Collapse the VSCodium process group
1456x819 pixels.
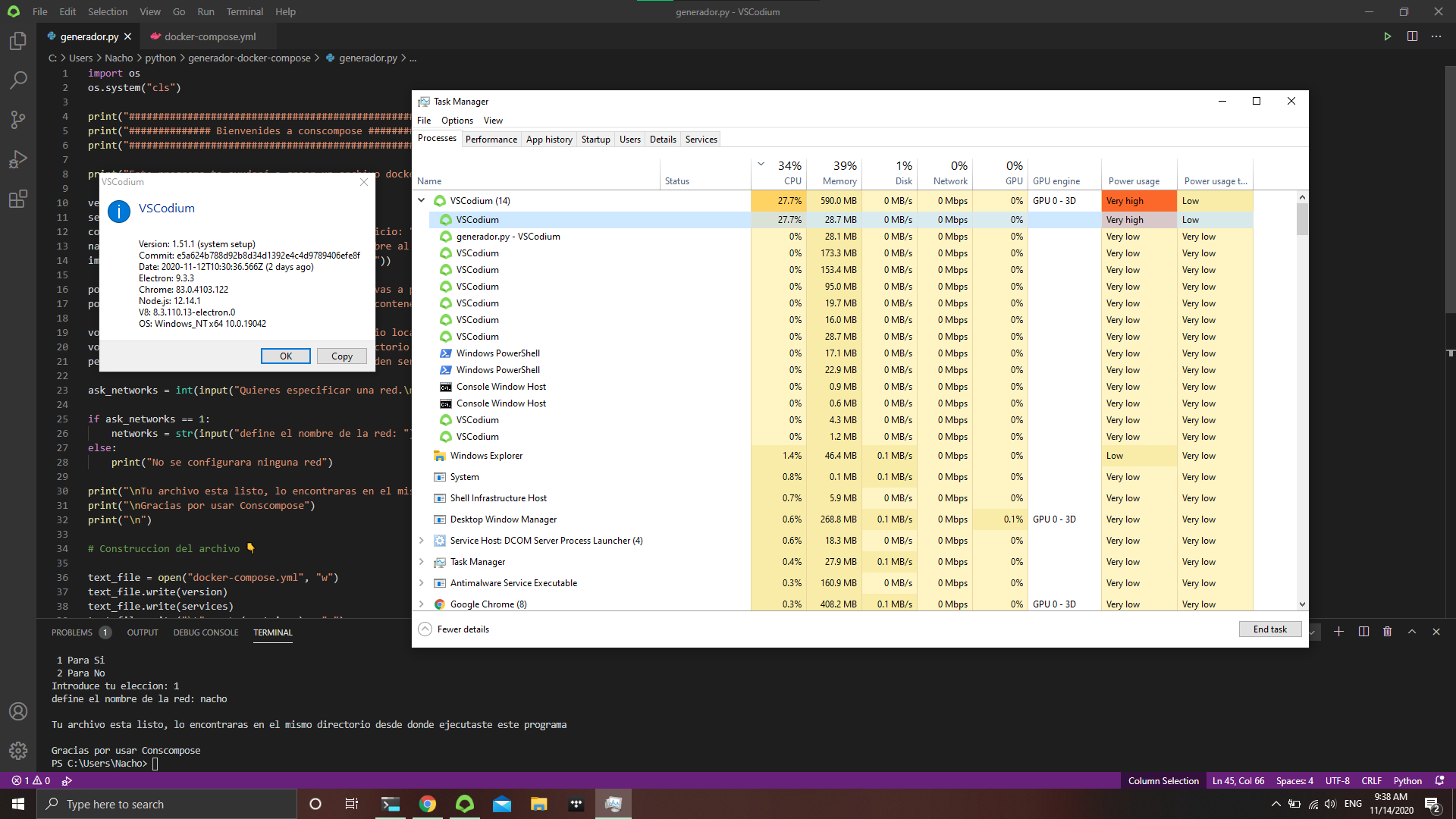pos(422,200)
